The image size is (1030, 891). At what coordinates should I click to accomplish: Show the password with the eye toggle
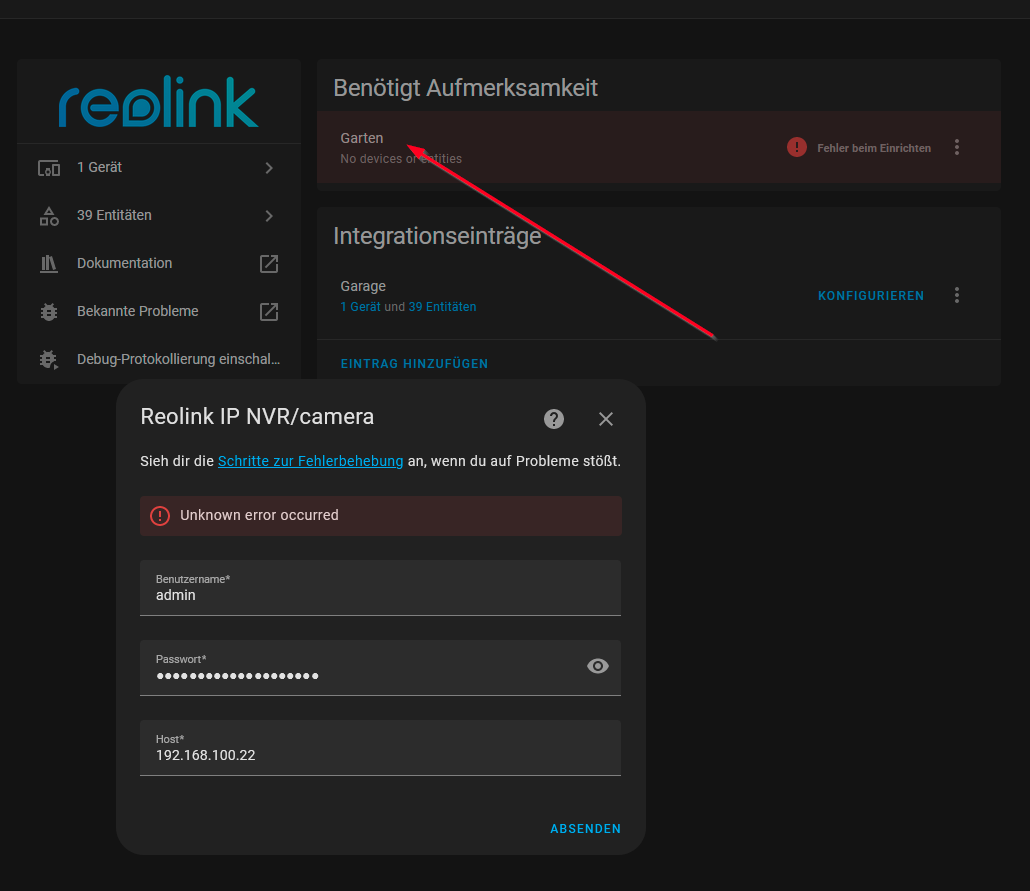[x=597, y=666]
